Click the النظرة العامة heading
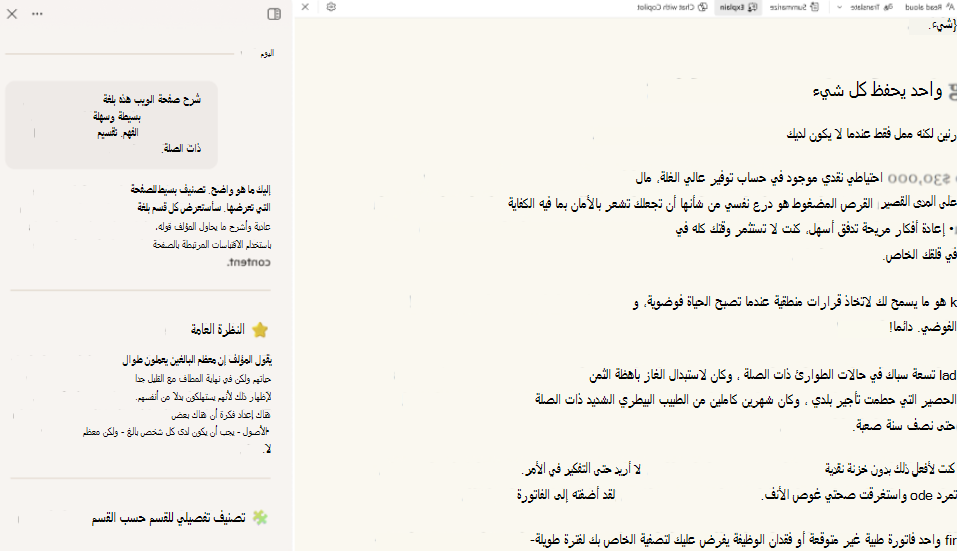This screenshot has width=957, height=551. coord(218,330)
